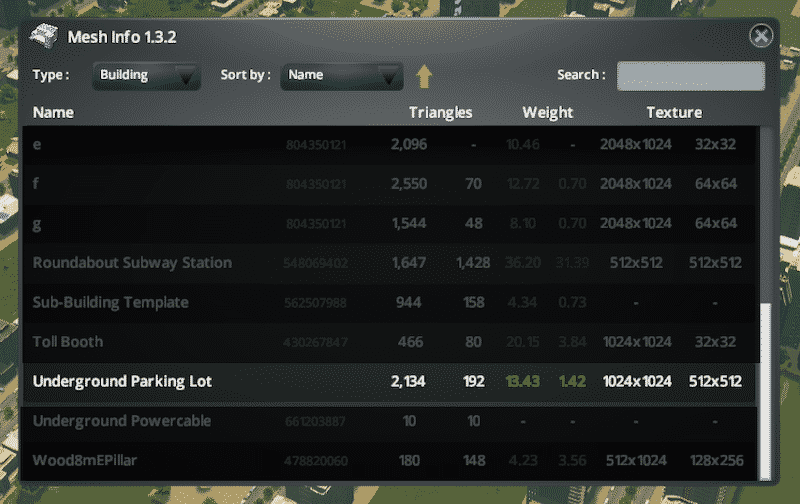
Task: Select the row named g
Action: (x=37, y=224)
